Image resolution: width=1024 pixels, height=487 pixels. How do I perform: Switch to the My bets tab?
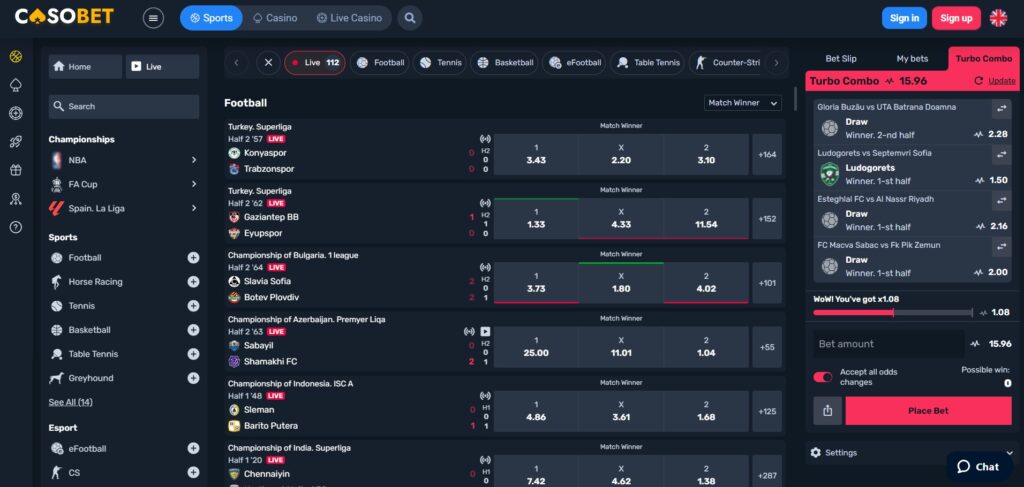[x=911, y=59]
